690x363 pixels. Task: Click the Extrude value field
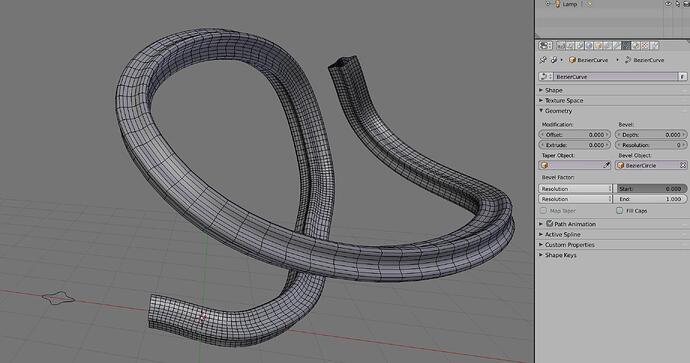point(575,145)
